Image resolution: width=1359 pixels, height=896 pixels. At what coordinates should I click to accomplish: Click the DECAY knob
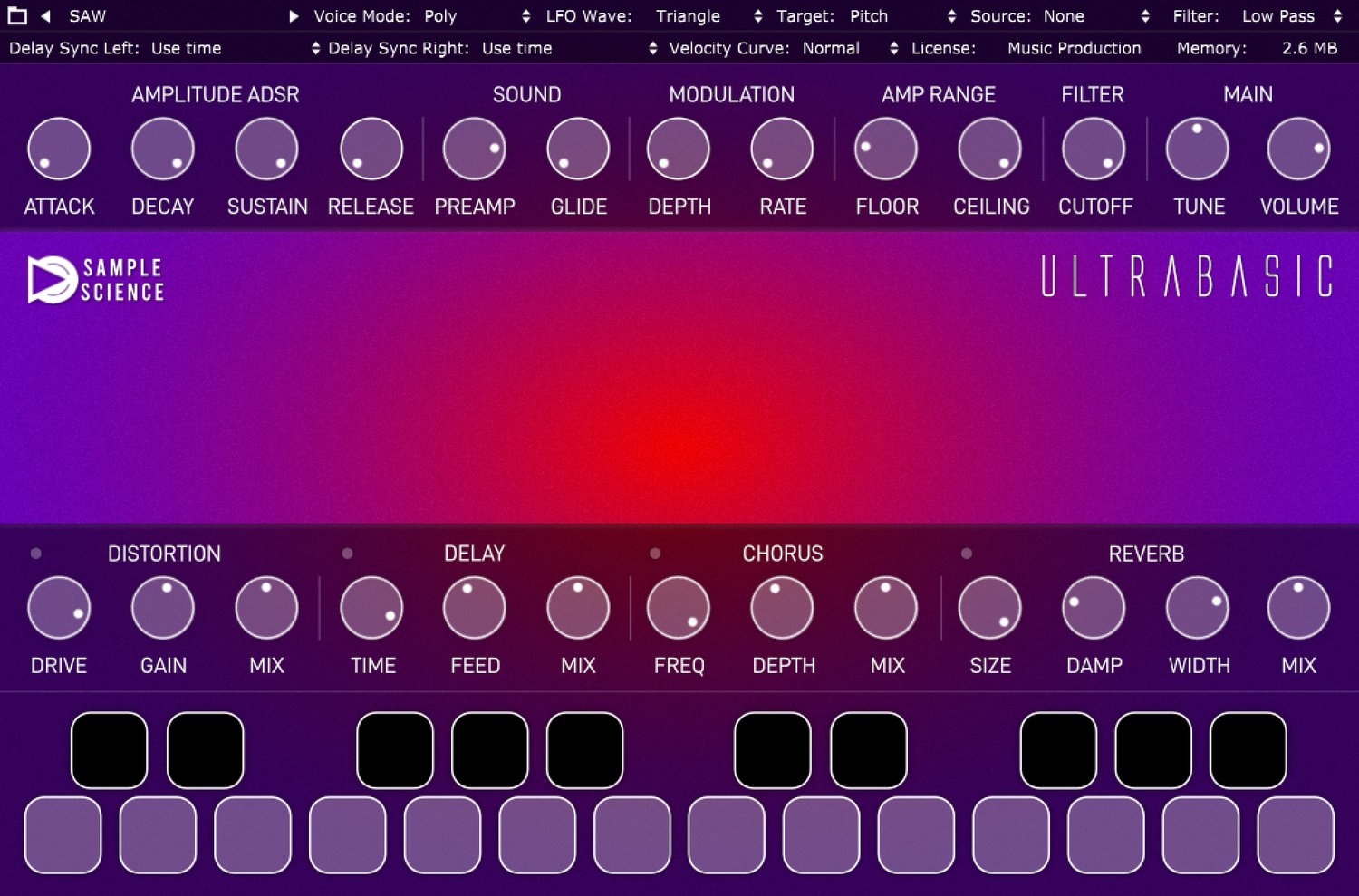tap(163, 149)
